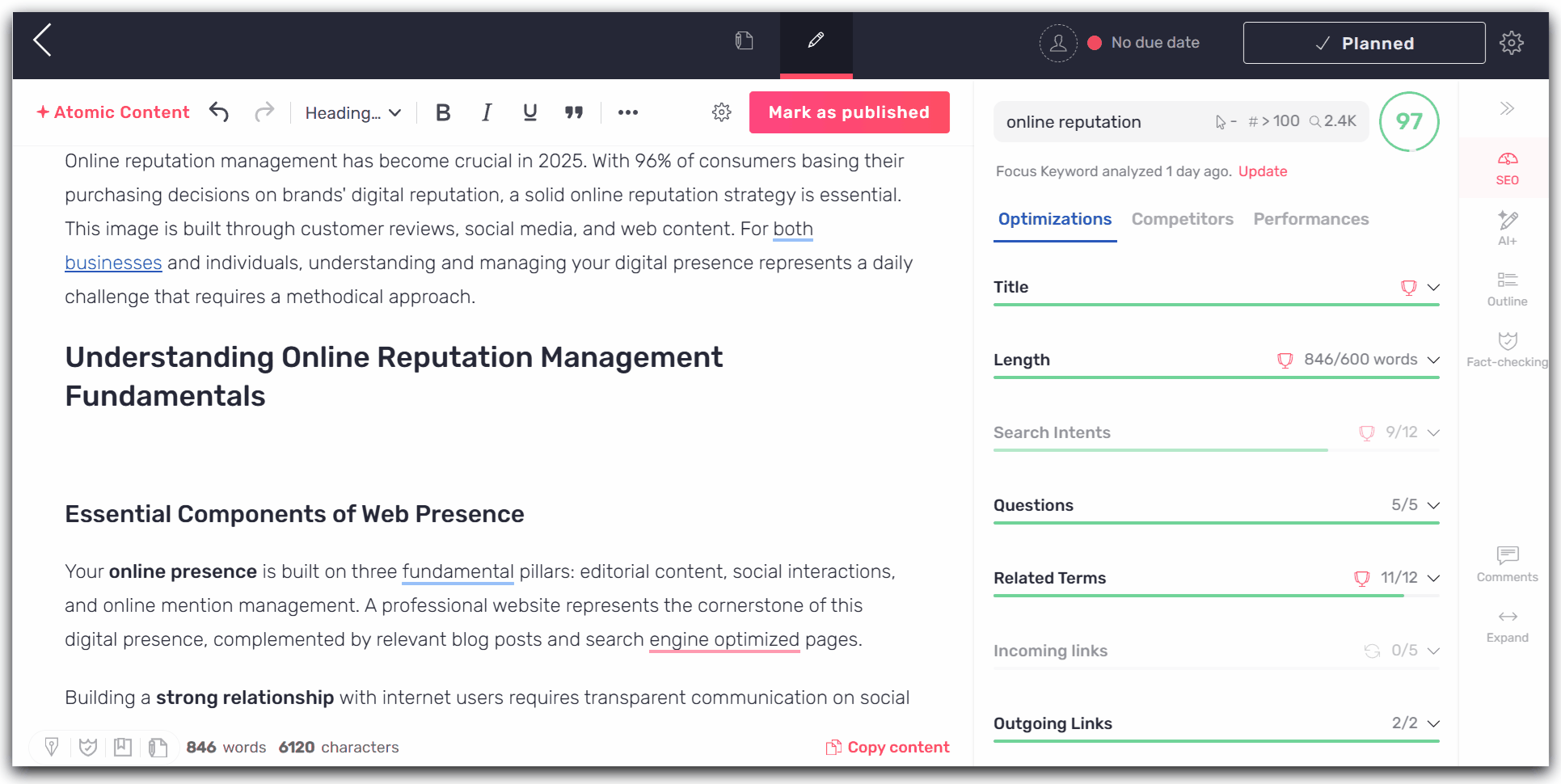Toggle italic formatting
This screenshot has width=1561, height=784.
click(487, 112)
